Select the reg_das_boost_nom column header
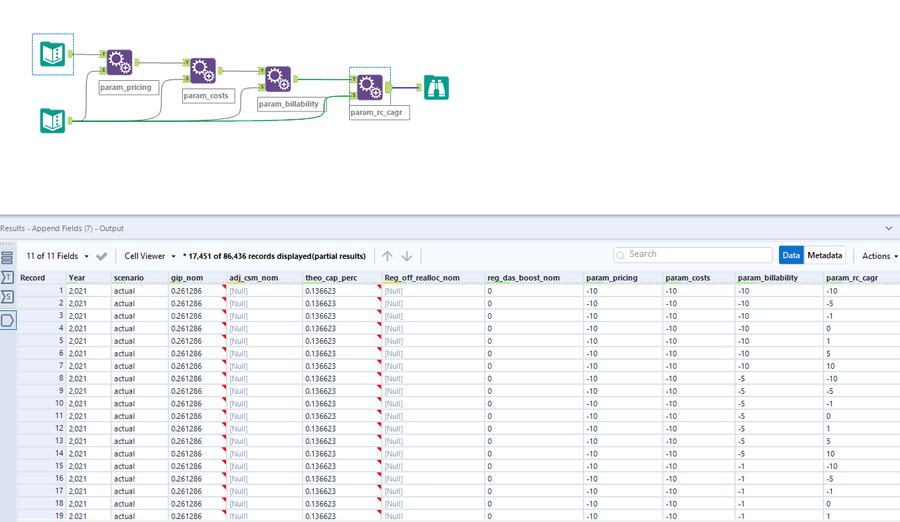This screenshot has width=900, height=522. click(534, 278)
